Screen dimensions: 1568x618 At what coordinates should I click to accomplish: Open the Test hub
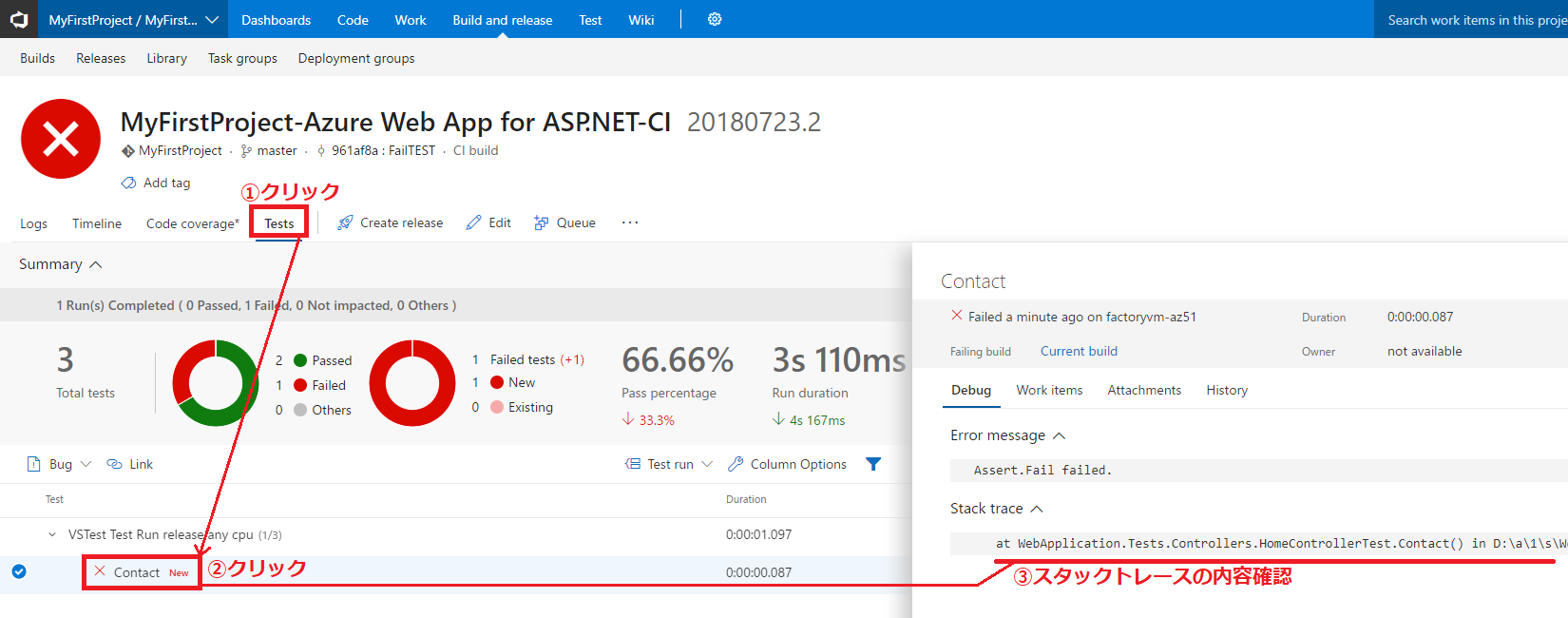click(x=590, y=20)
